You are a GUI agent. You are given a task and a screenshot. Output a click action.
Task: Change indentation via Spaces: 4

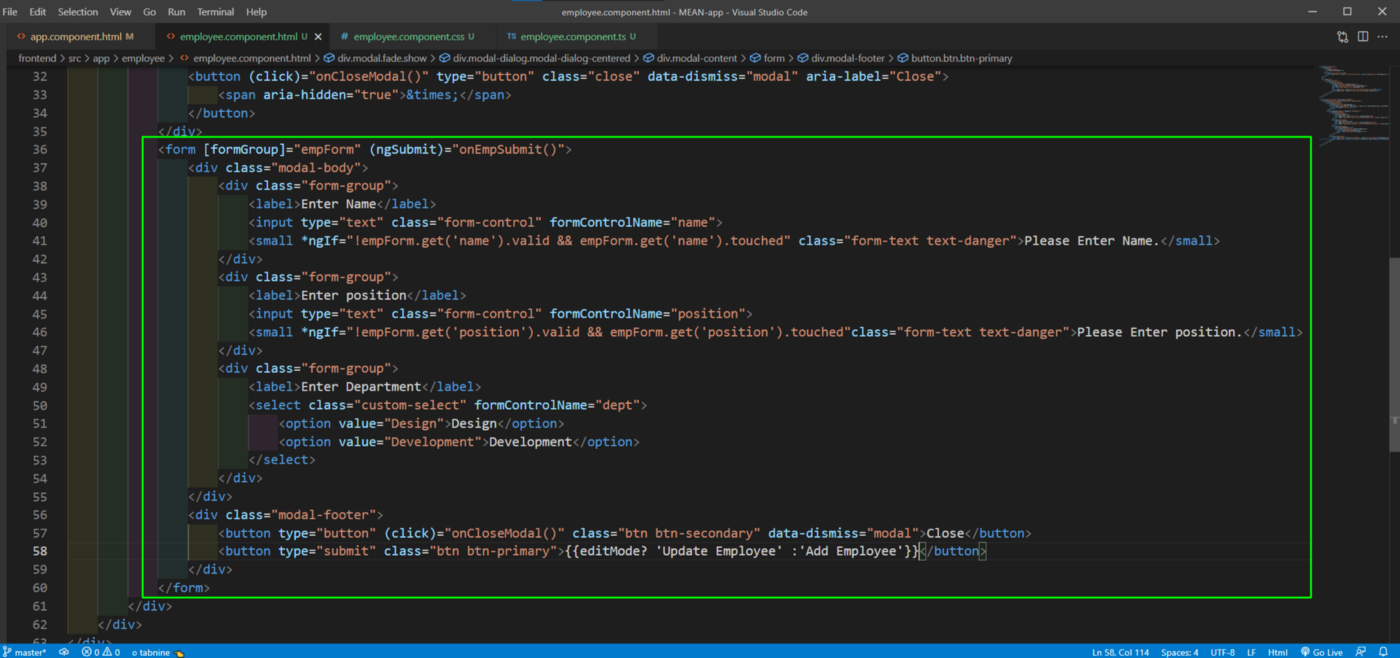1180,652
